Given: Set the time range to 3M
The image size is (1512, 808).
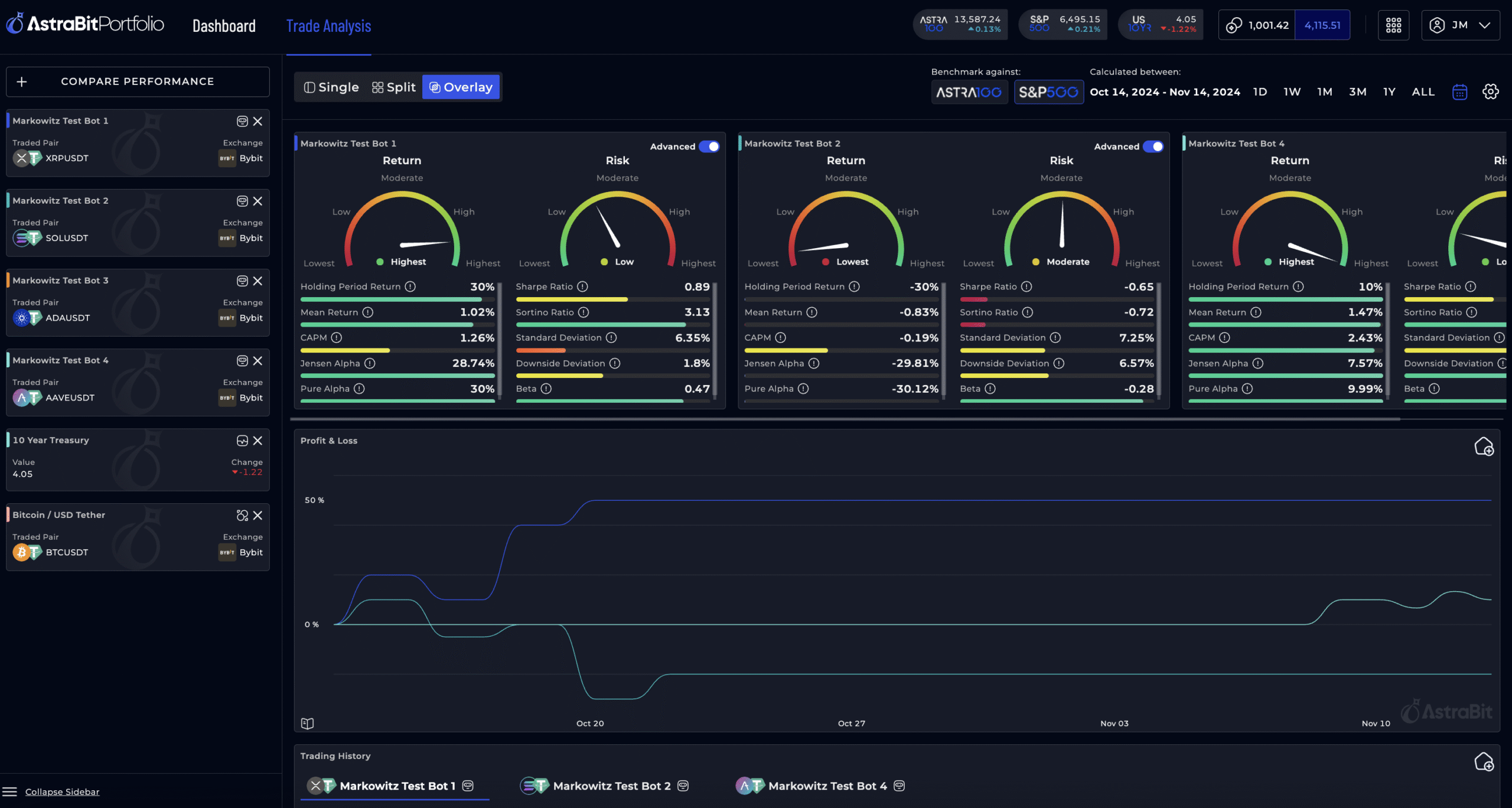Looking at the screenshot, I should tap(1357, 92).
